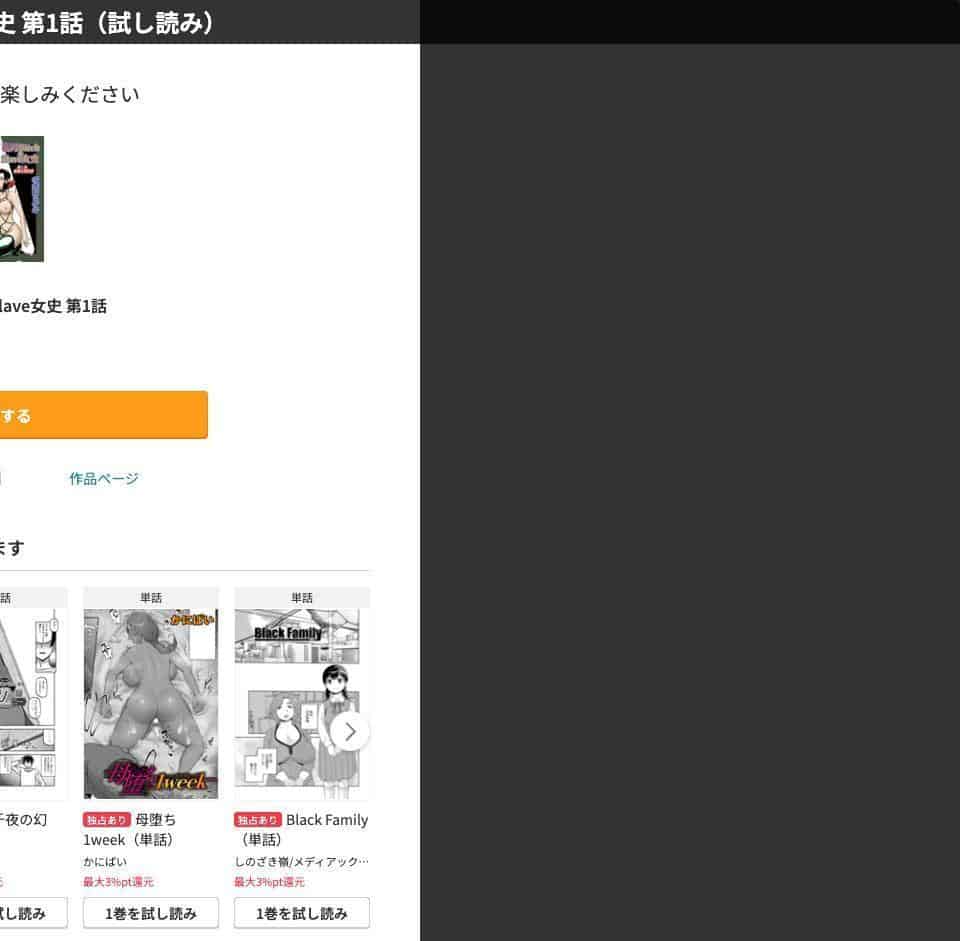Visit author しのざき嶺/メディアック link
Viewport: 960px width, 941px height.
tap(301, 861)
